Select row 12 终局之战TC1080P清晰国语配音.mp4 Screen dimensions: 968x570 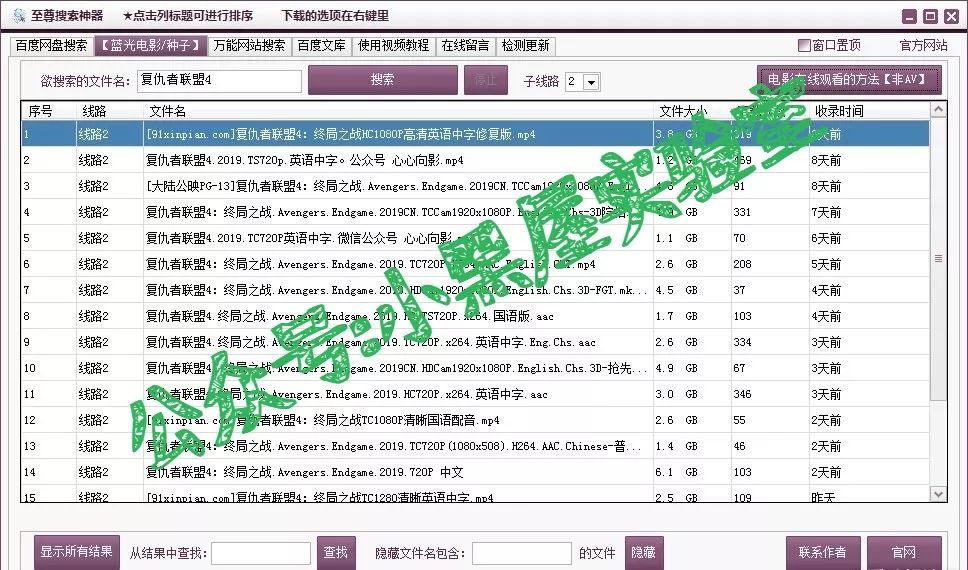[475, 420]
